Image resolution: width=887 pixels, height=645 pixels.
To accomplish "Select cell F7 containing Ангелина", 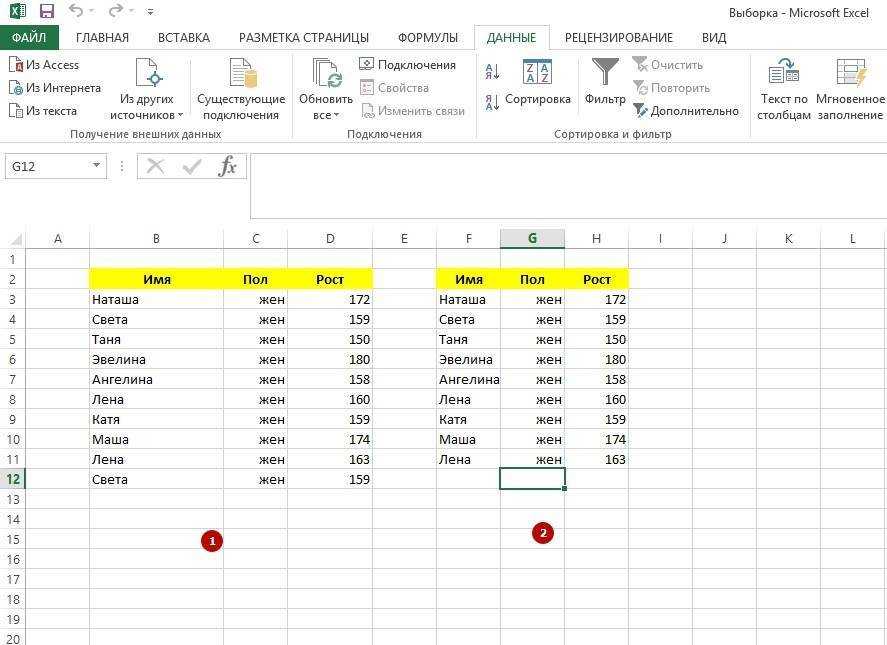I will tap(468, 379).
